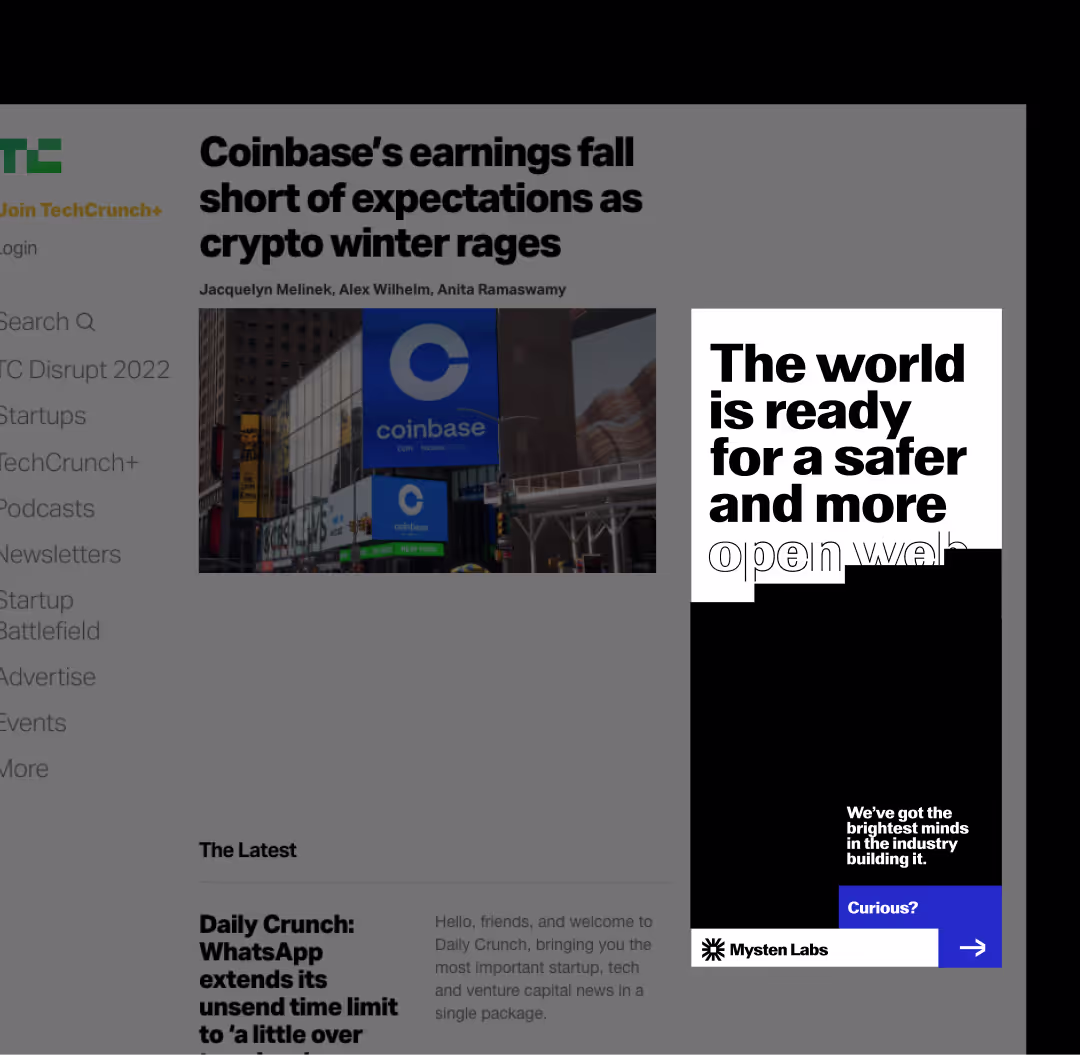Click the Mysten Labs logo
Image resolution: width=1080 pixels, height=1055 pixels.
[765, 950]
